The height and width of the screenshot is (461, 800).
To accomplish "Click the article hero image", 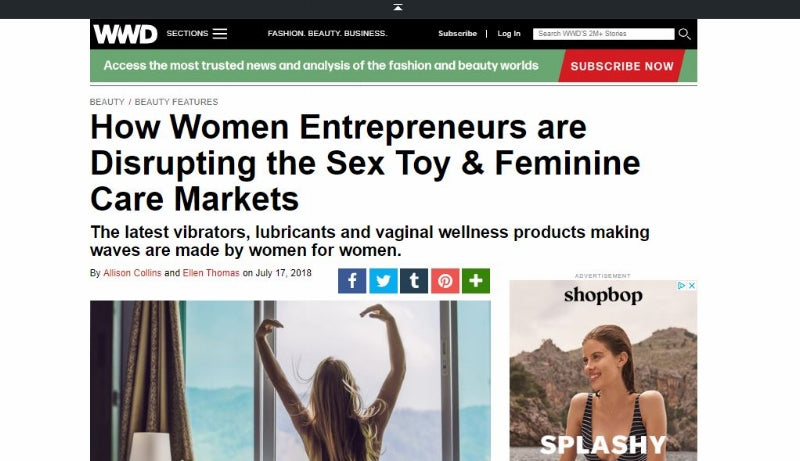I will 290,380.
